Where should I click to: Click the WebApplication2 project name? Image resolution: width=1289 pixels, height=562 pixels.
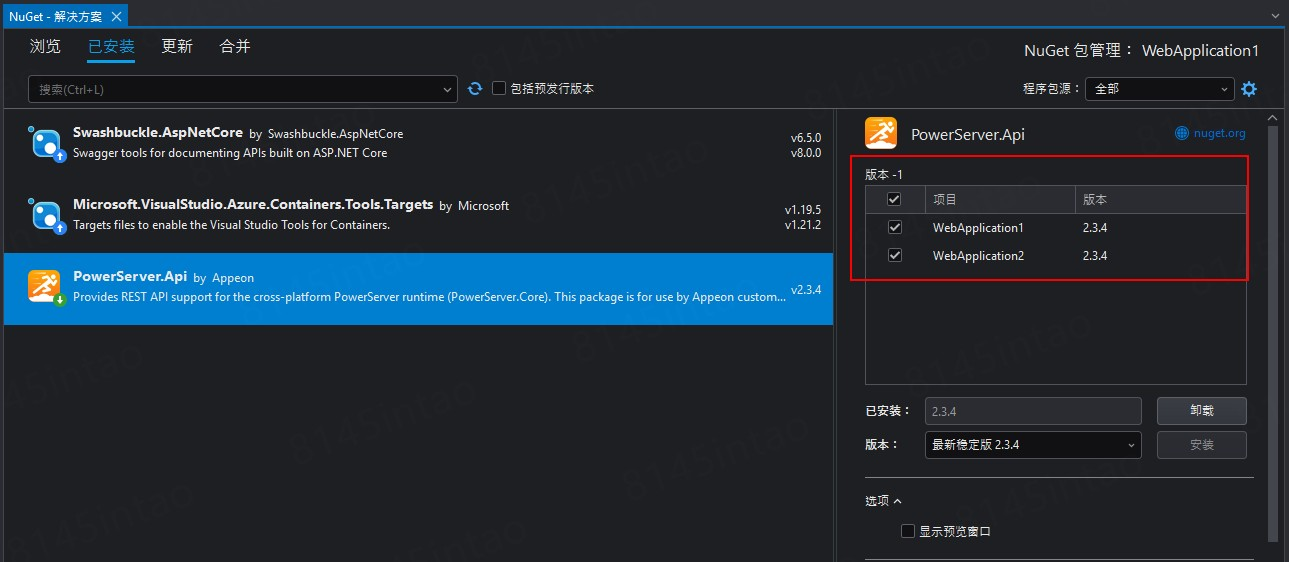point(978,256)
